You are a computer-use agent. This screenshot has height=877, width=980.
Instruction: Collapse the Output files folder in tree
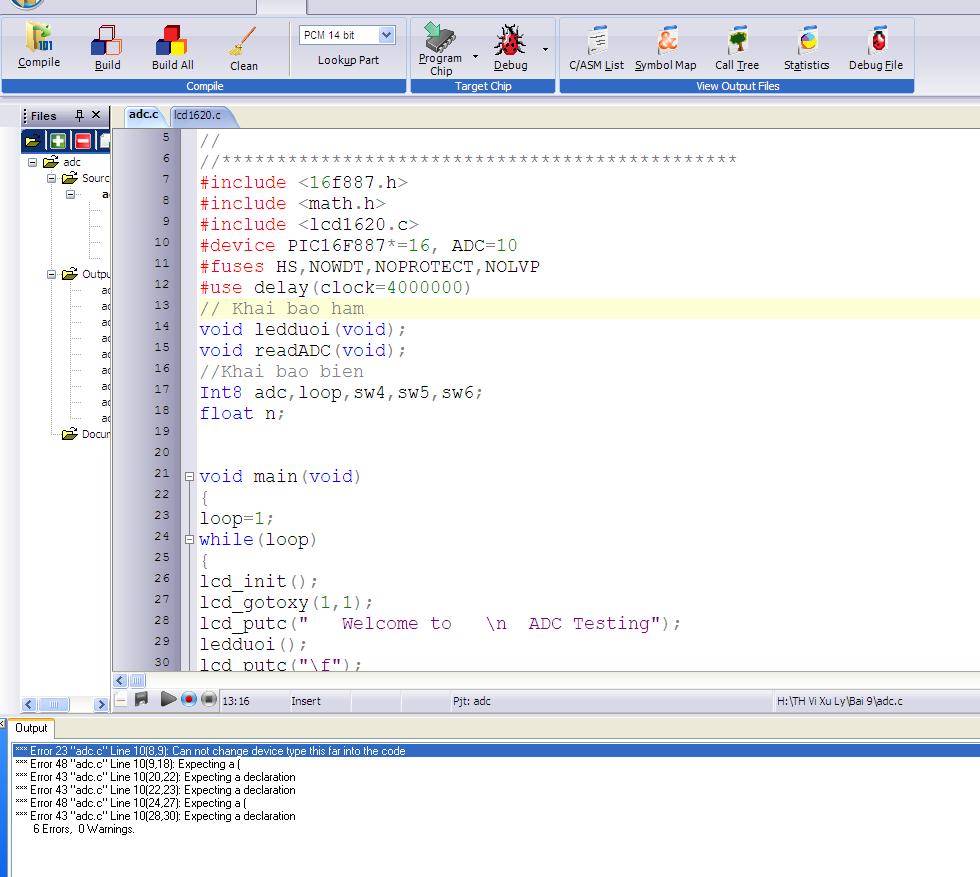pos(52,274)
